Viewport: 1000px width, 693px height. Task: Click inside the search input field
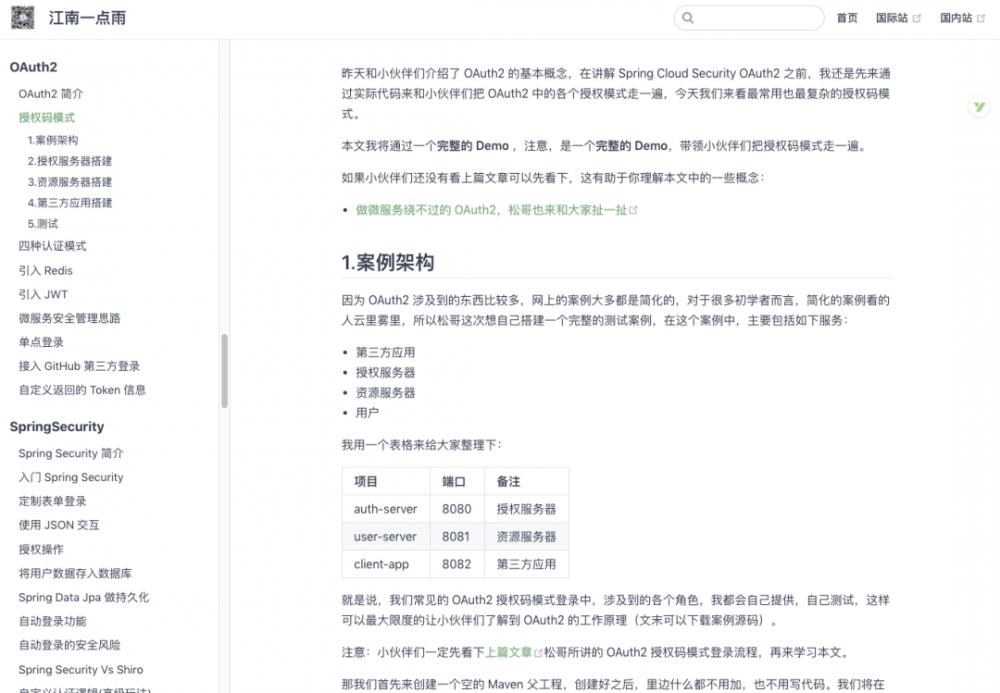coord(748,18)
